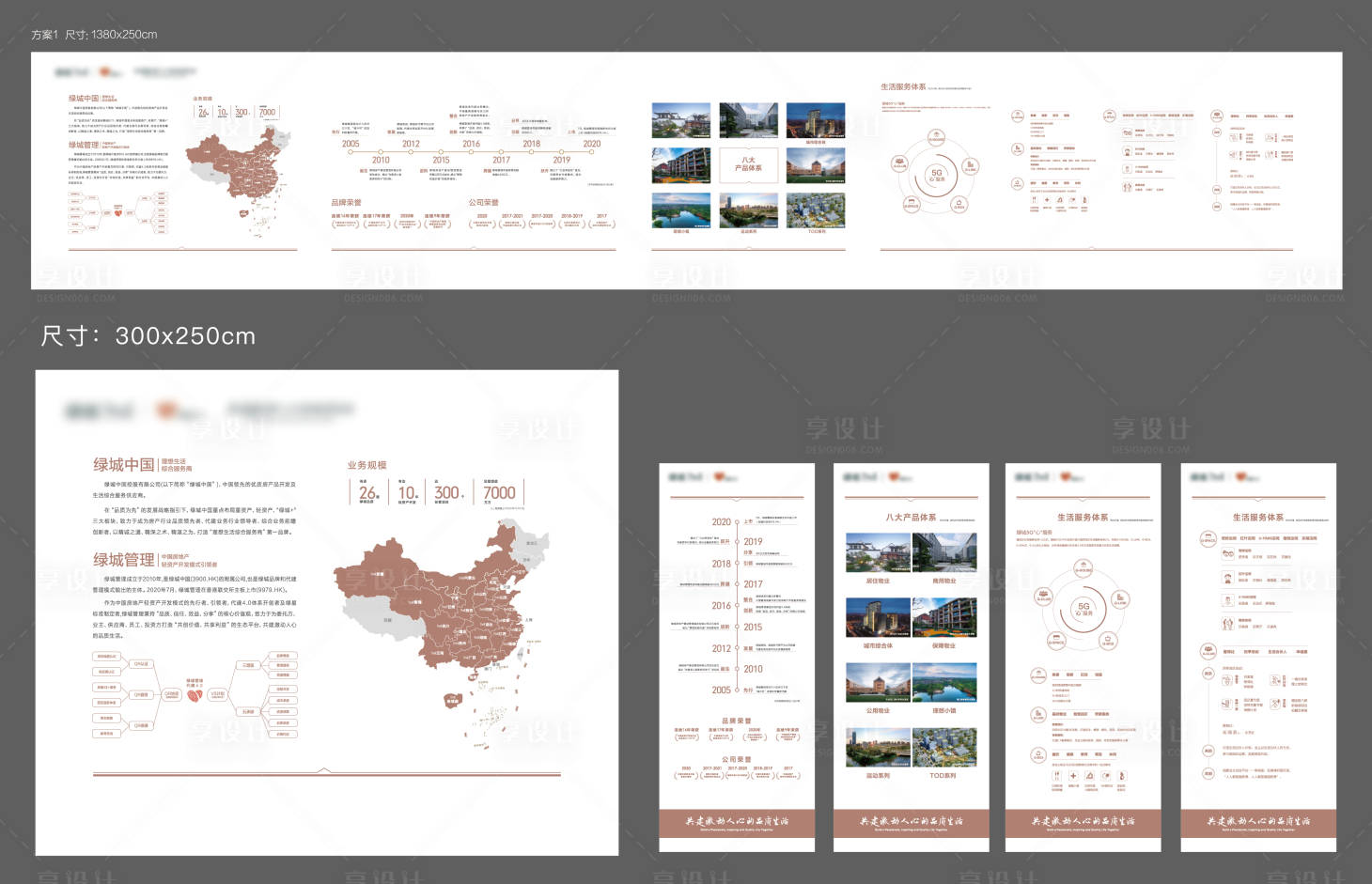The image size is (1372, 884).
Task: Select 生活服务体系 title on the vertical 5G poster
Action: 1083,518
